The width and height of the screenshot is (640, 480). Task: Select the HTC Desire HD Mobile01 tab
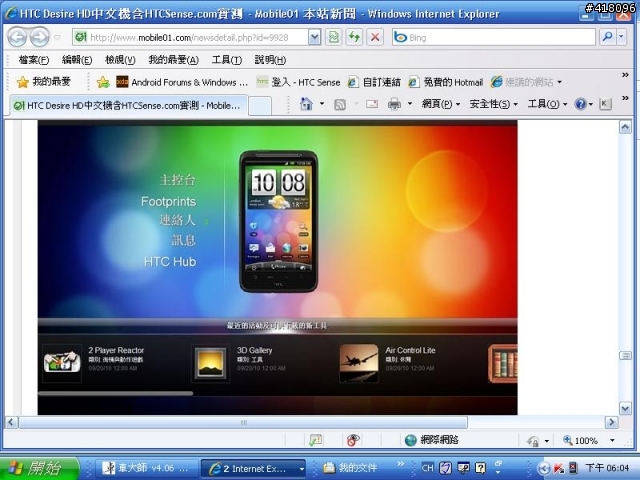129,106
